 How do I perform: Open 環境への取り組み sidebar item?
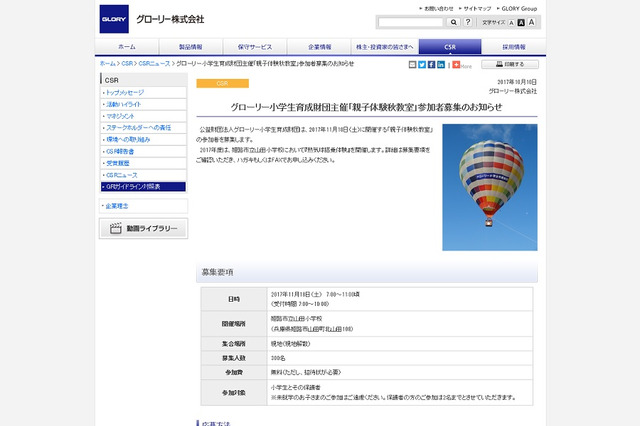coord(143,140)
